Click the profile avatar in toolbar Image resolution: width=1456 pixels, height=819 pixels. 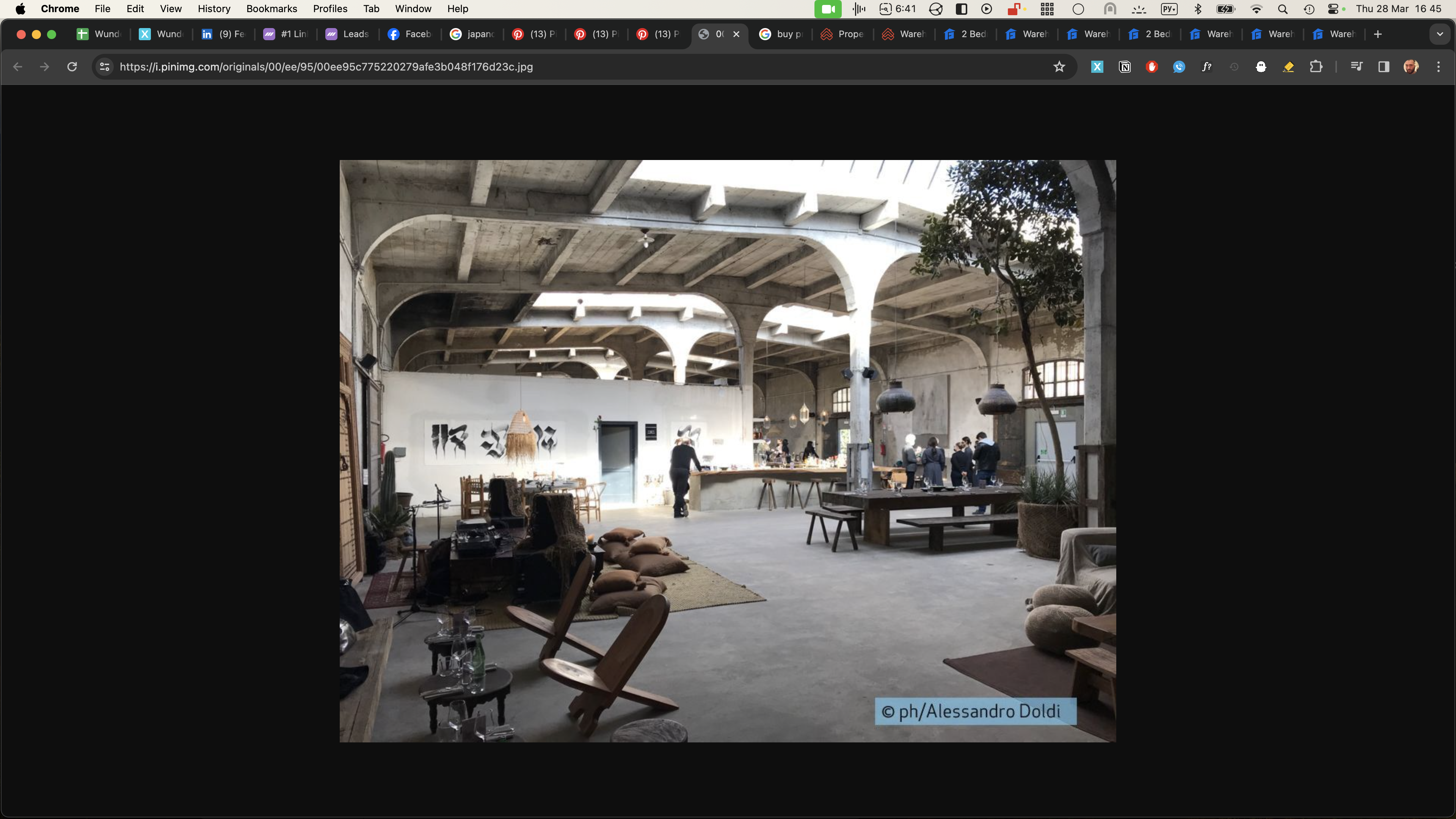click(x=1411, y=67)
